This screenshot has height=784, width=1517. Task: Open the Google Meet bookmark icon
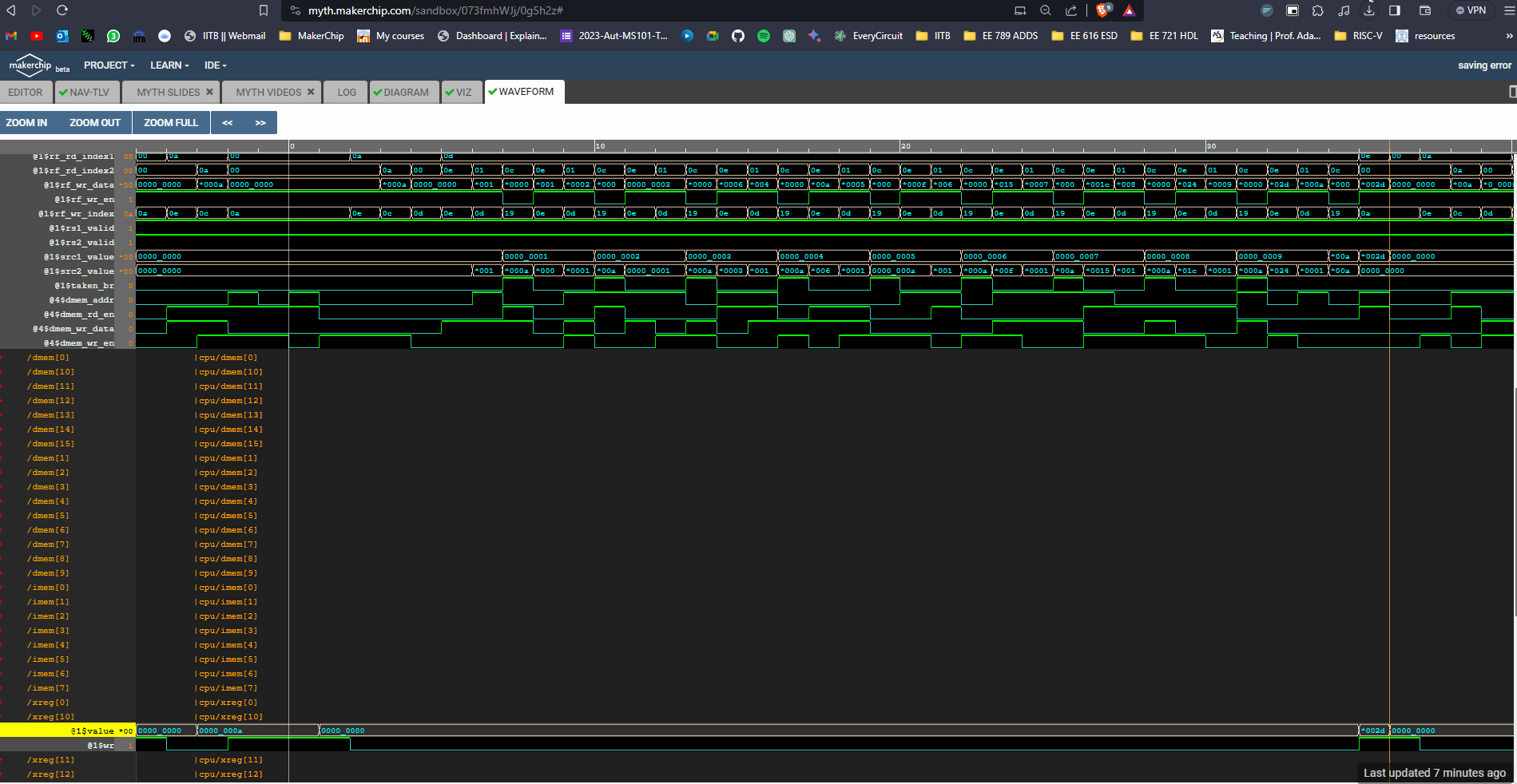(713, 36)
